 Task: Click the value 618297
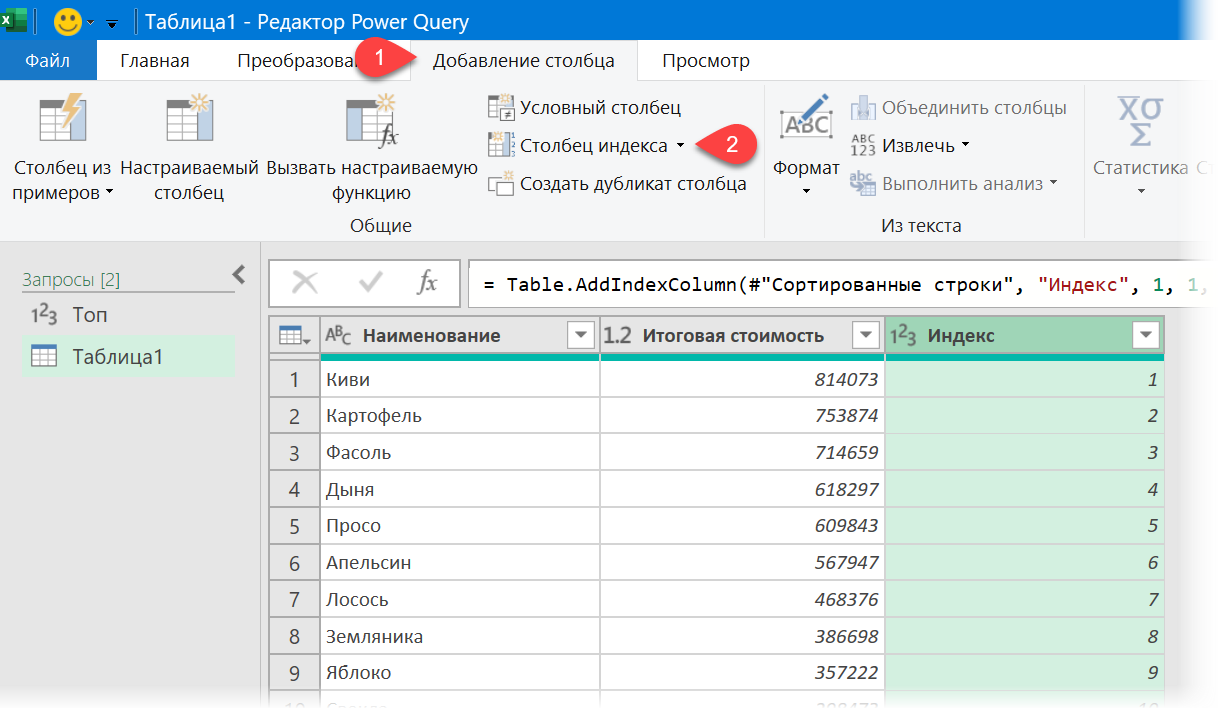point(845,490)
